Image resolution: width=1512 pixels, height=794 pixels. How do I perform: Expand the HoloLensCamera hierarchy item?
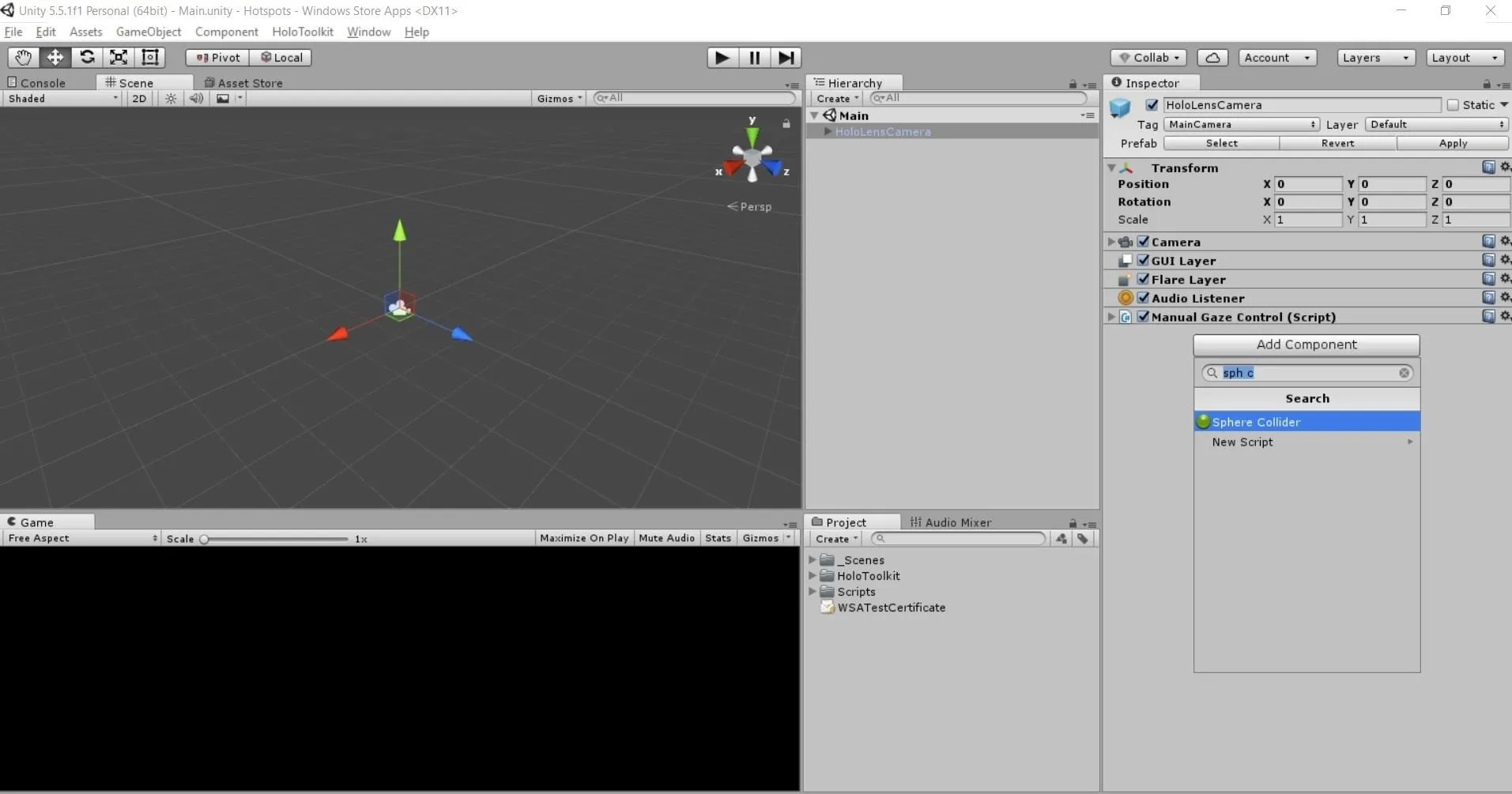click(828, 132)
